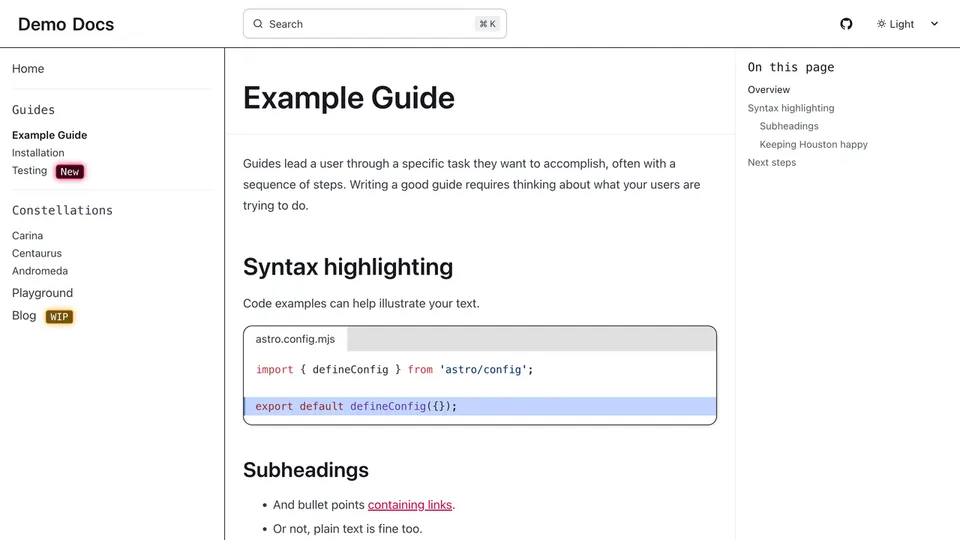
Task: Go to the Testing guide
Action: point(29,171)
